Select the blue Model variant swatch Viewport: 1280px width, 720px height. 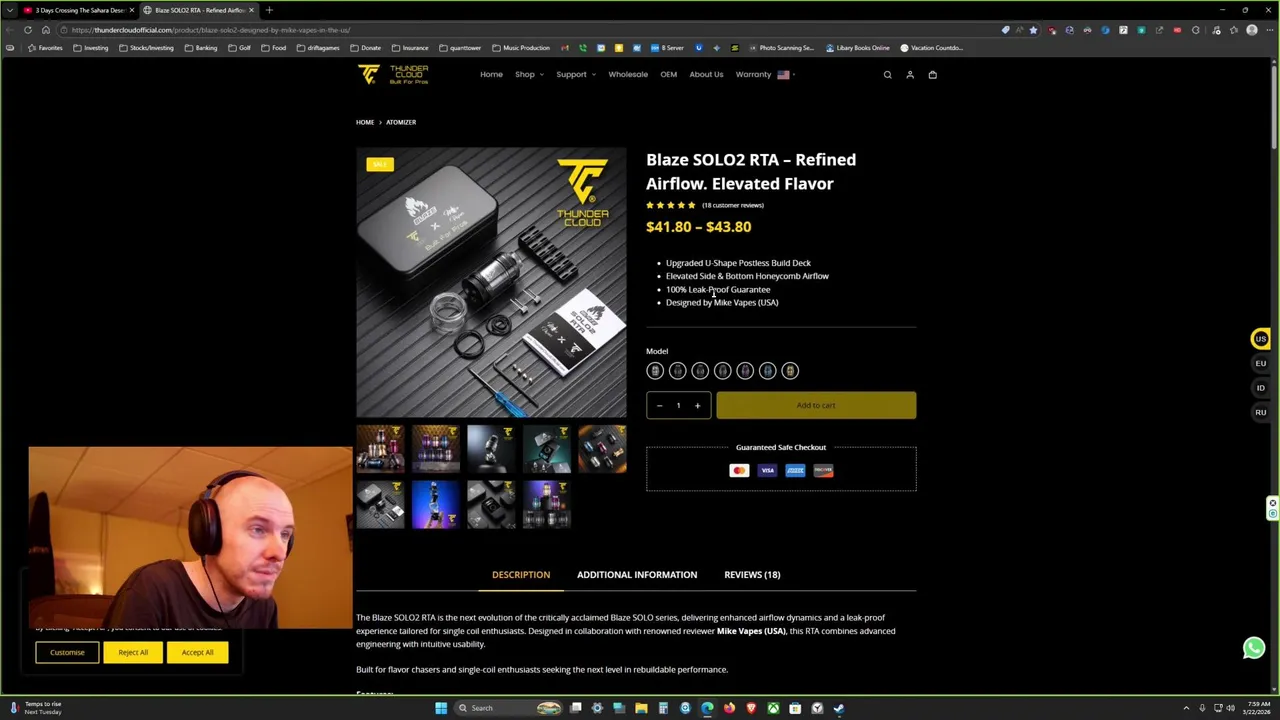(767, 371)
